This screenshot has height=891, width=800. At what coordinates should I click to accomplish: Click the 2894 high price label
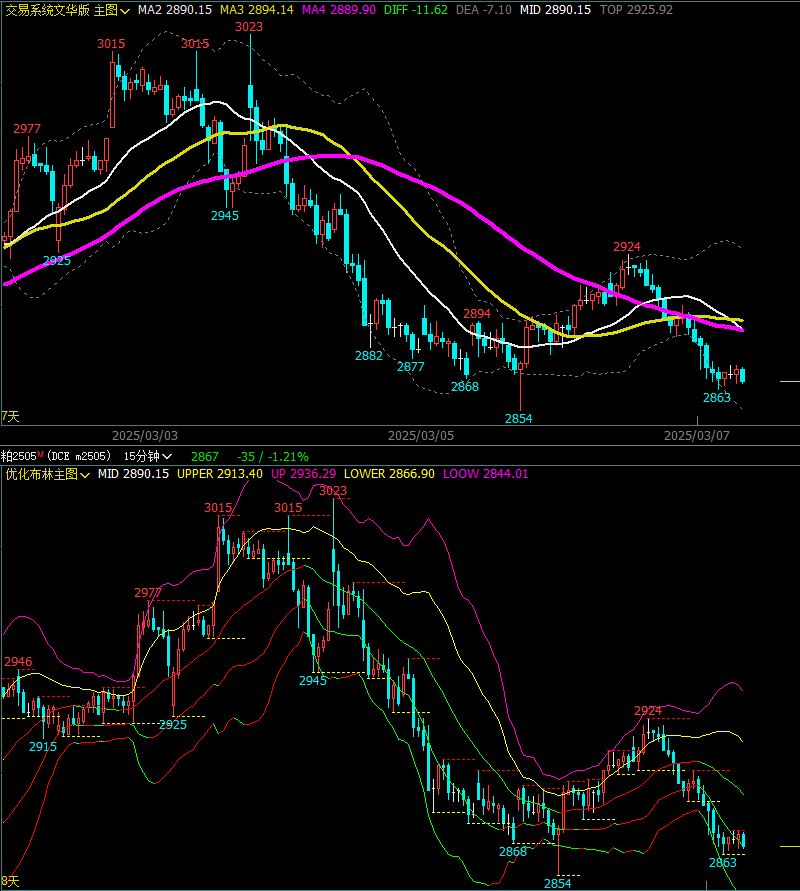[477, 314]
